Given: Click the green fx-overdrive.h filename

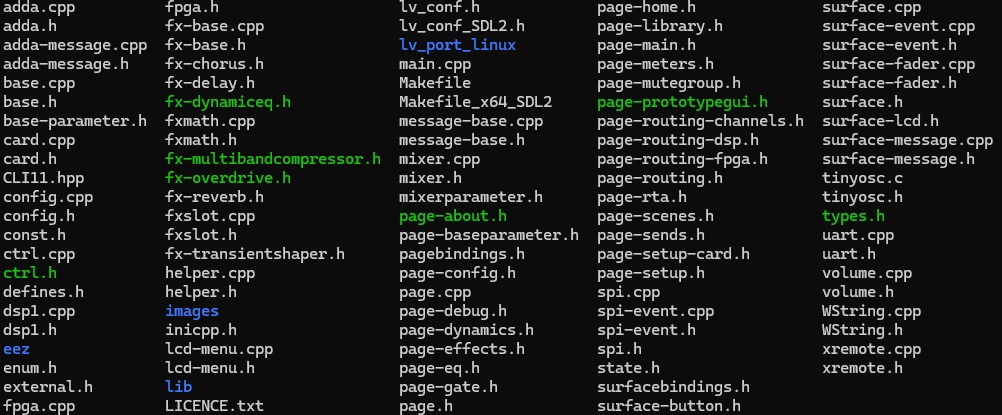Looking at the screenshot, I should [x=228, y=178].
